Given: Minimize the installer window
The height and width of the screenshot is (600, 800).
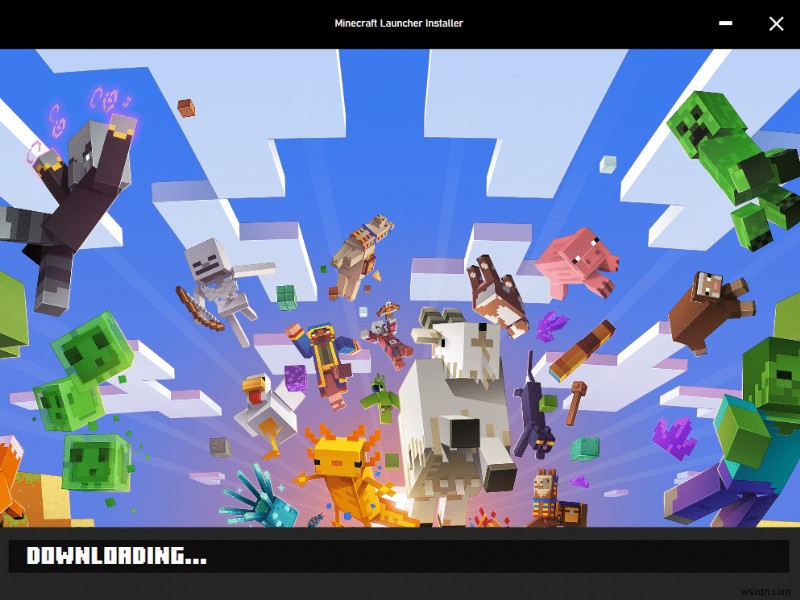Looking at the screenshot, I should pos(726,22).
